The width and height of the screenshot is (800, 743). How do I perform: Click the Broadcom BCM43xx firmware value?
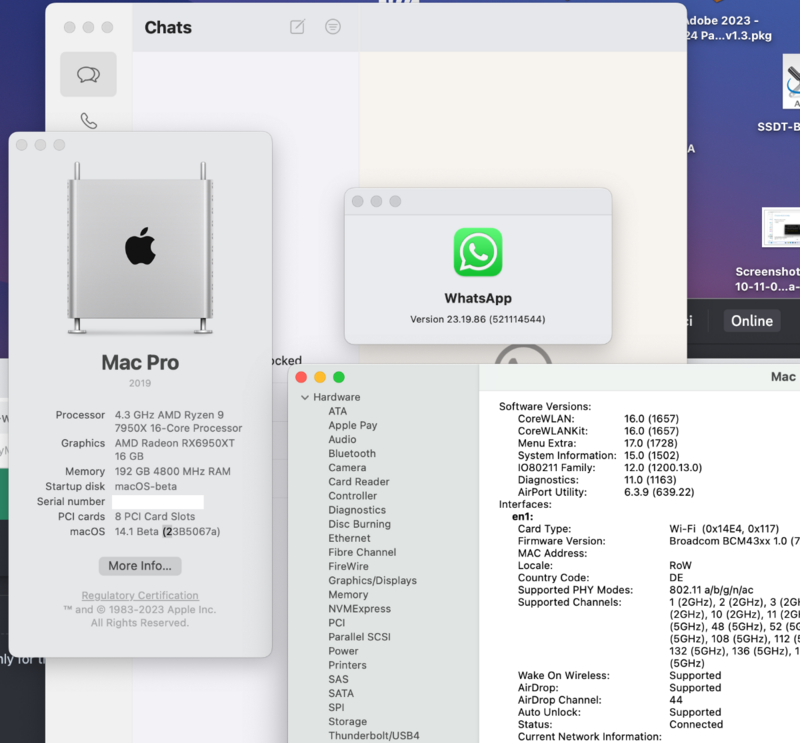tap(734, 541)
